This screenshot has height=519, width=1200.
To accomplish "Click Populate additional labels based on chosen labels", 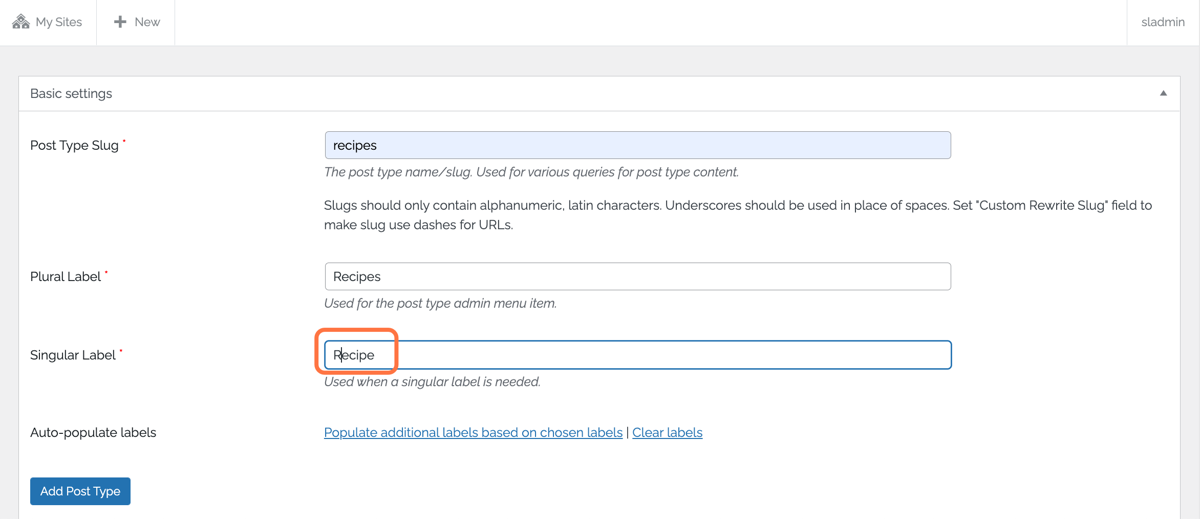I will coord(473,432).
